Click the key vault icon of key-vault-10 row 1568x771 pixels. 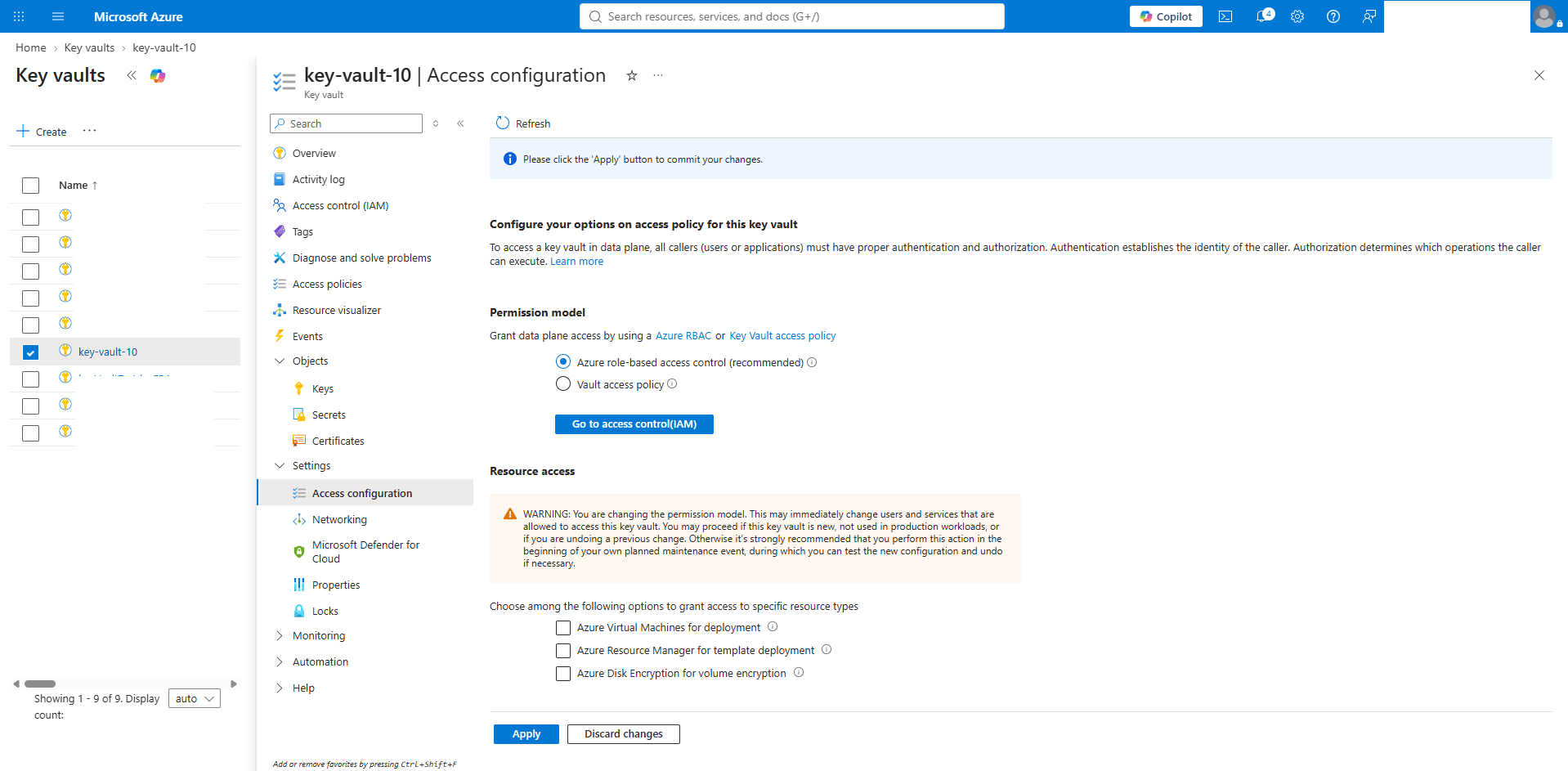(65, 351)
